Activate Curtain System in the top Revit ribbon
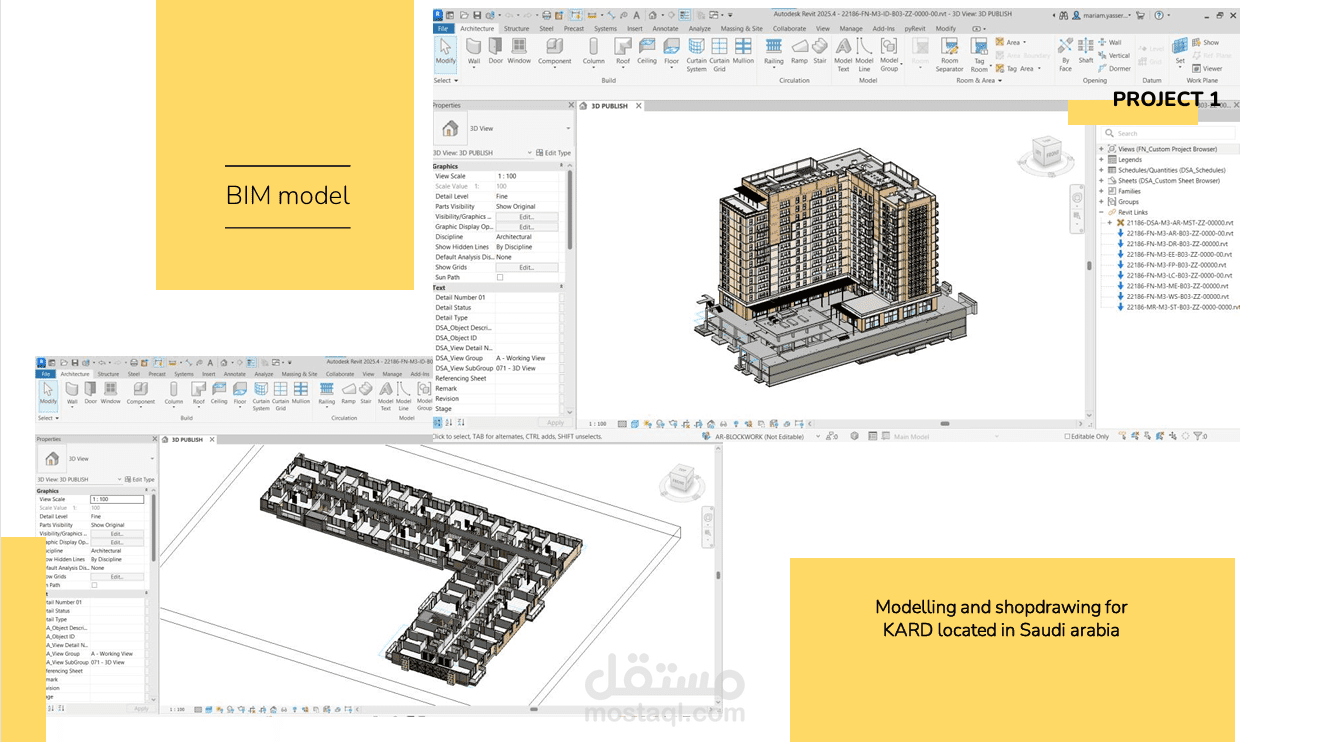Image resolution: width=1331 pixels, height=742 pixels. click(696, 54)
